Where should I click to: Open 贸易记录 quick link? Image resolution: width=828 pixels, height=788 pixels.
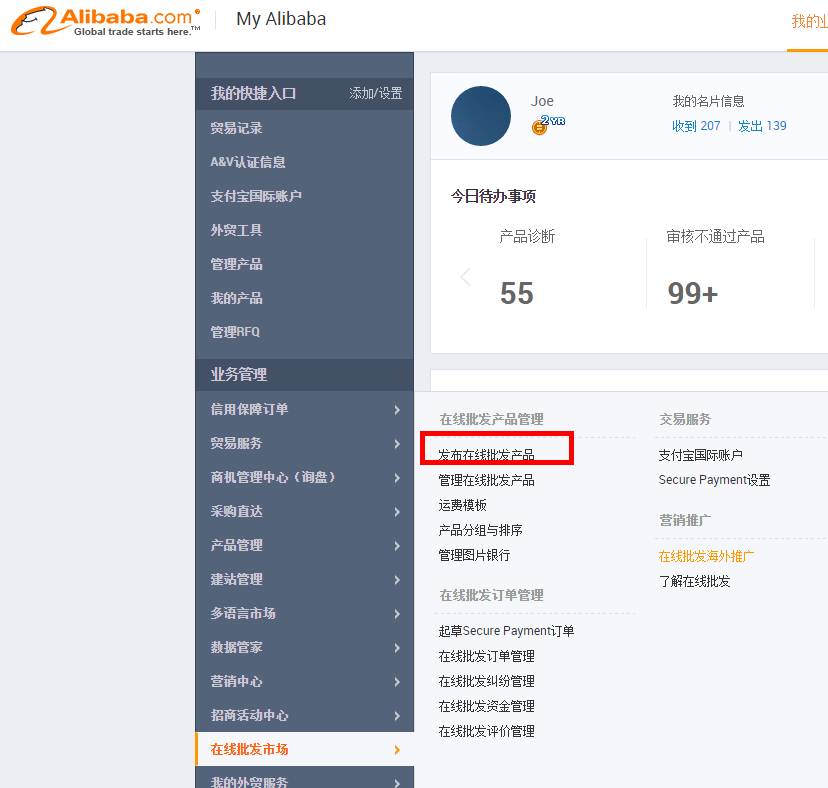(237, 128)
